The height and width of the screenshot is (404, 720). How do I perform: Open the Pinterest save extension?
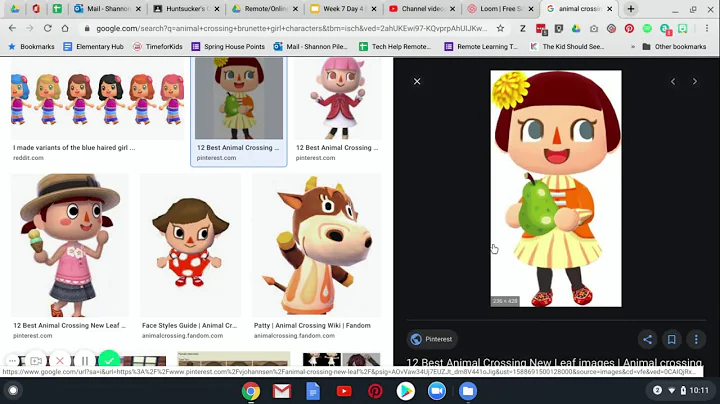tap(629, 28)
